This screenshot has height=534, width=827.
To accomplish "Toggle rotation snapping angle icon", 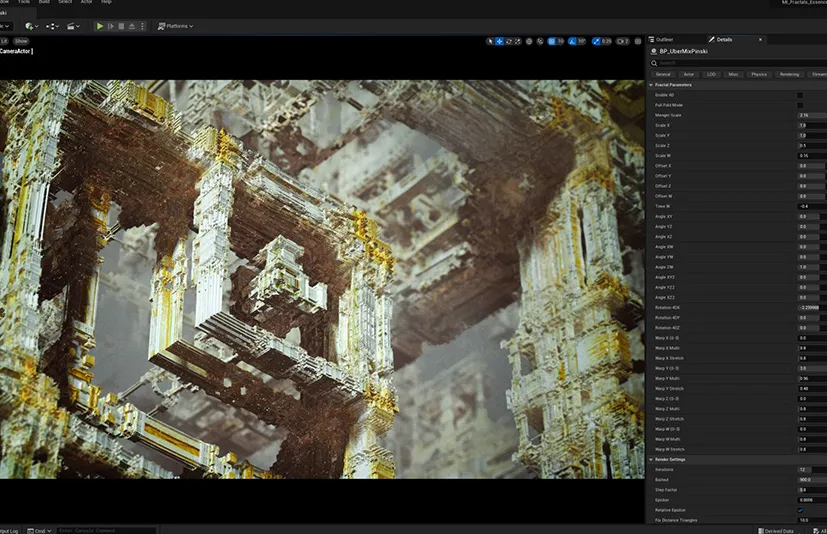I will pyautogui.click(x=572, y=41).
